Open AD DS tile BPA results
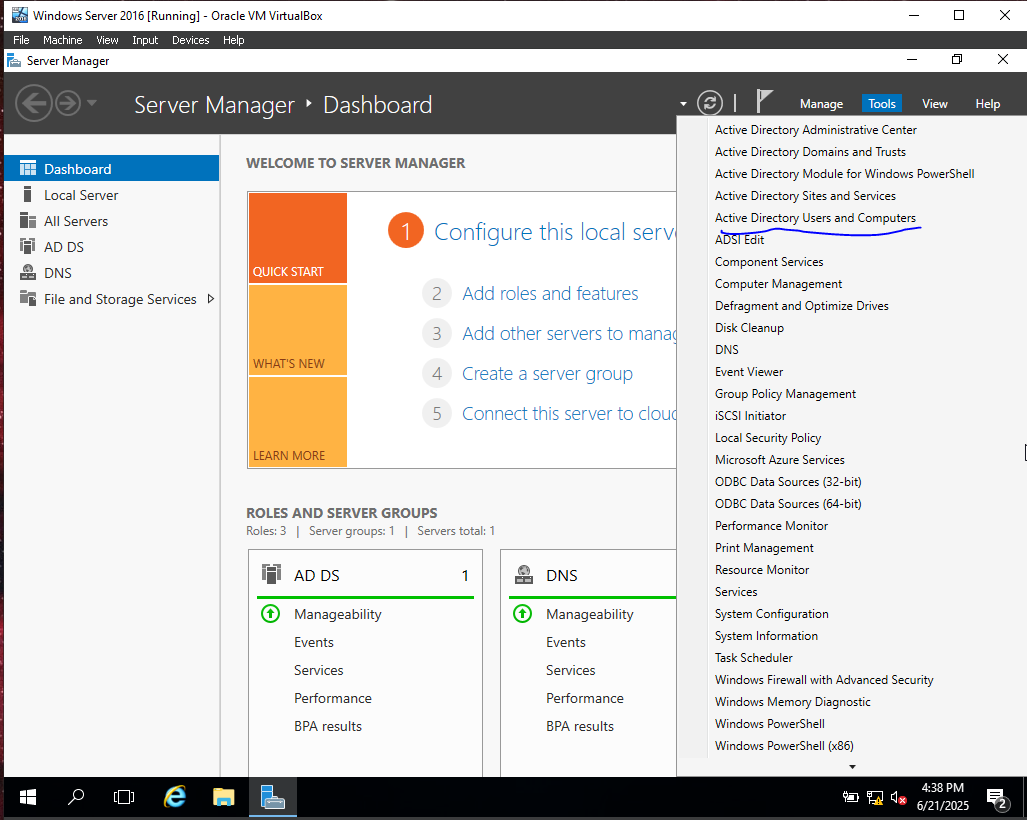The height and width of the screenshot is (820, 1027). tap(327, 726)
